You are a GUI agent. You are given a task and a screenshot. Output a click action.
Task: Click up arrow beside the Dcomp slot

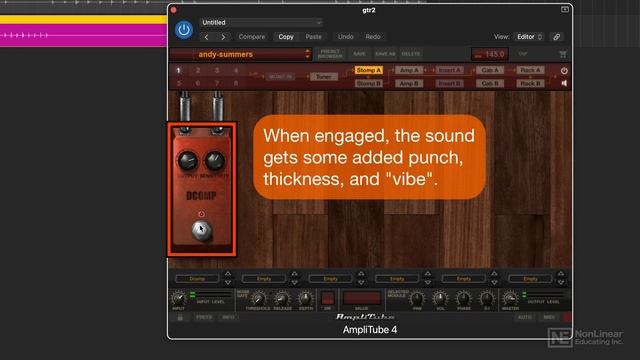coord(228,274)
